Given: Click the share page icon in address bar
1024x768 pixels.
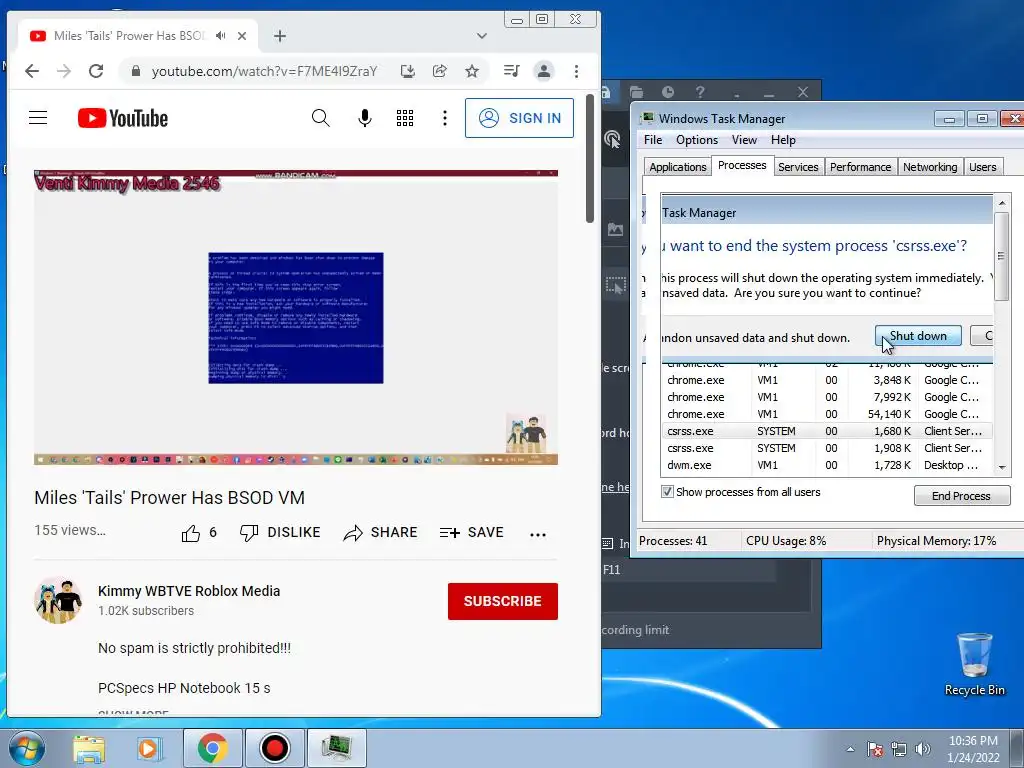Looking at the screenshot, I should click(x=440, y=71).
